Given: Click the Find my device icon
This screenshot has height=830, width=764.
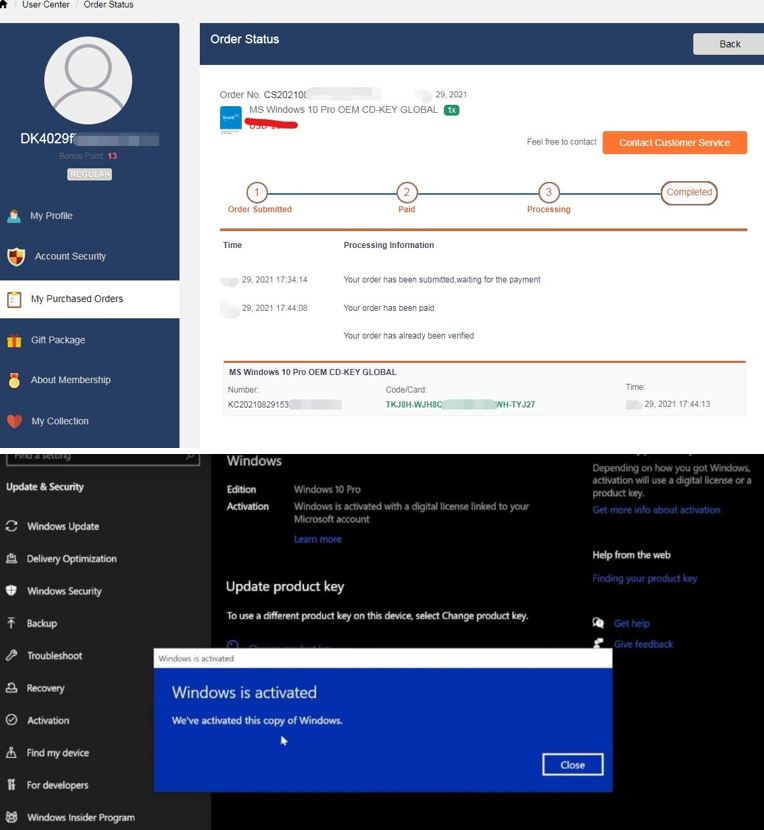Looking at the screenshot, I should click(x=11, y=752).
